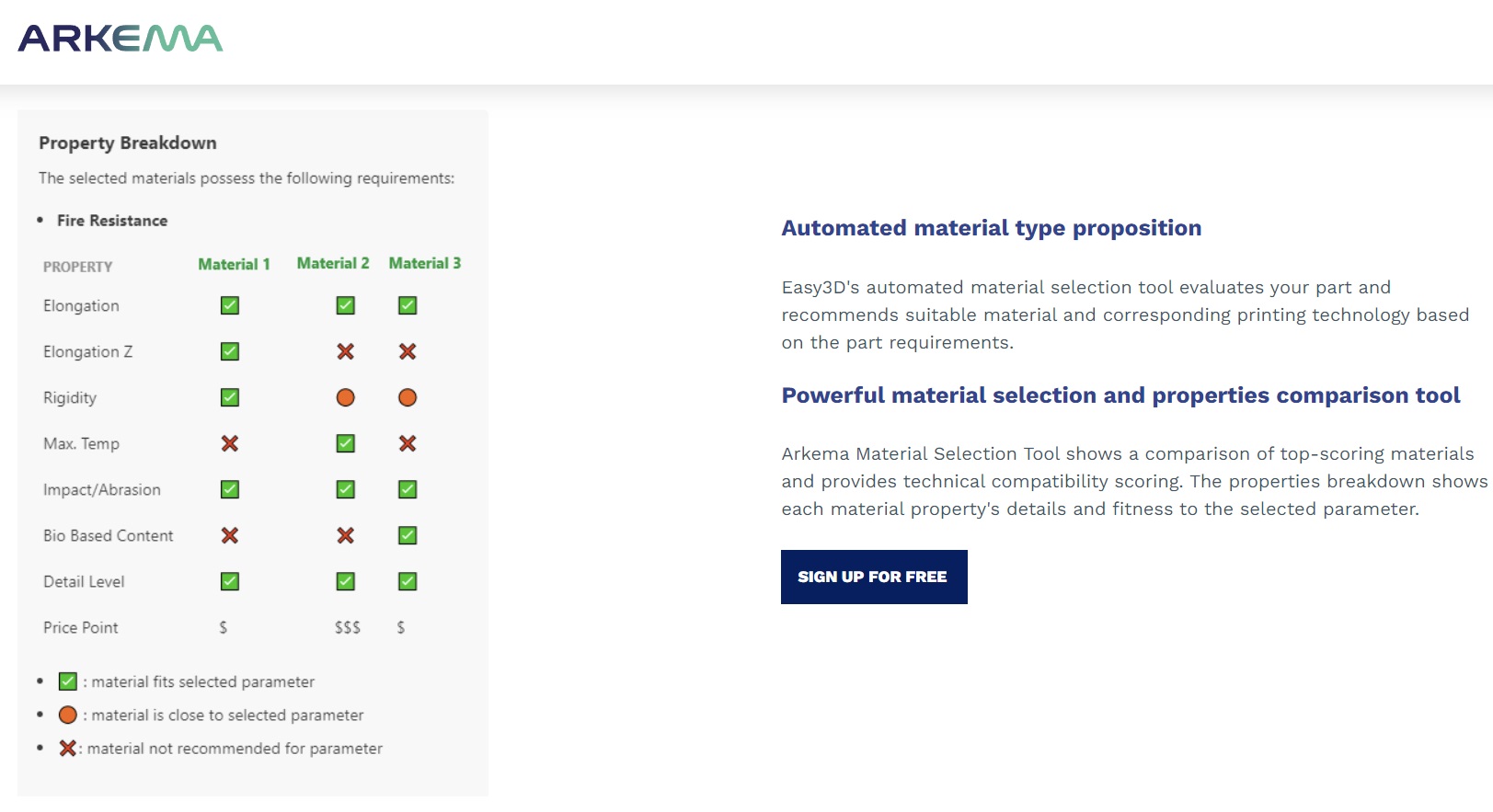This screenshot has width=1493, height=812.
Task: Click the Arkema logo
Action: 121,39
